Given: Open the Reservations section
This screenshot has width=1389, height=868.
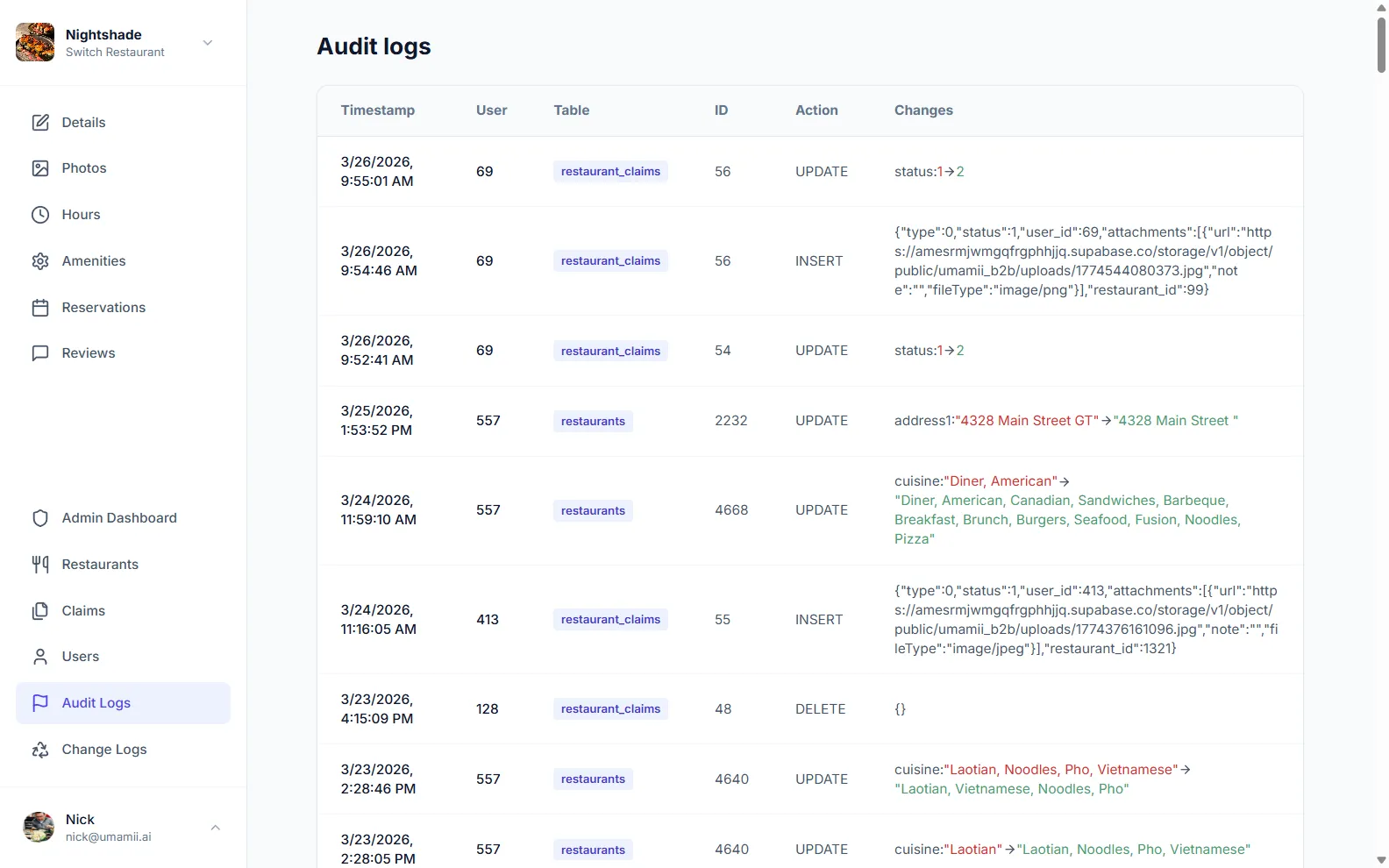Looking at the screenshot, I should 123,308.
